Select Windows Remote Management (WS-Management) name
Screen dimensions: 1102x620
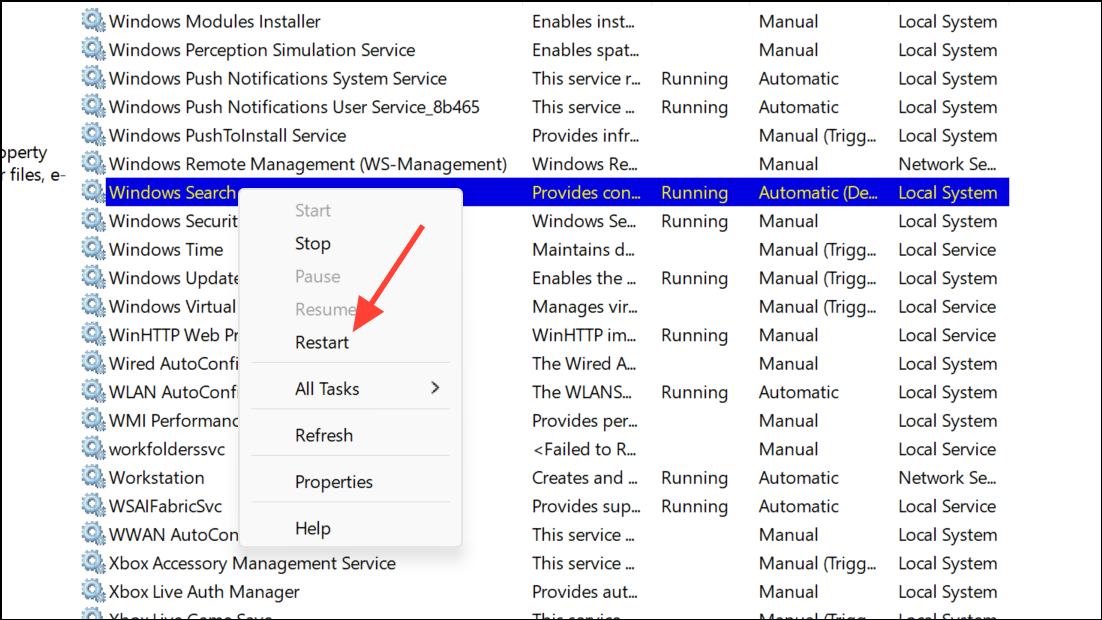(x=308, y=164)
